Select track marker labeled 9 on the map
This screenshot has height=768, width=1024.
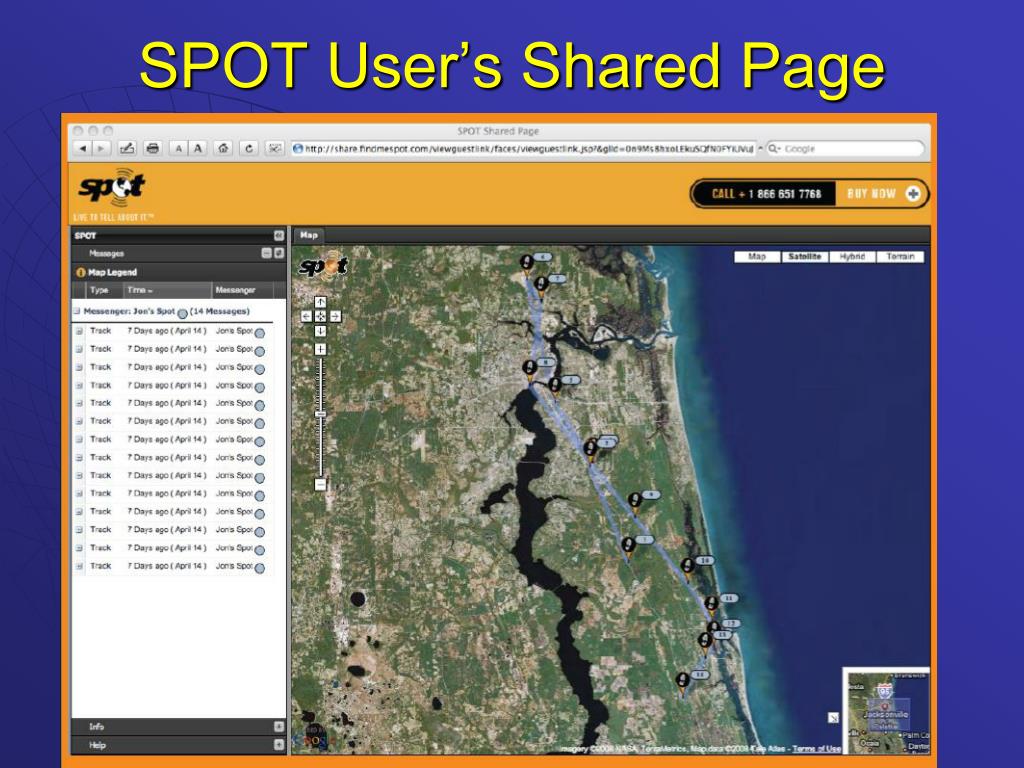pos(633,502)
